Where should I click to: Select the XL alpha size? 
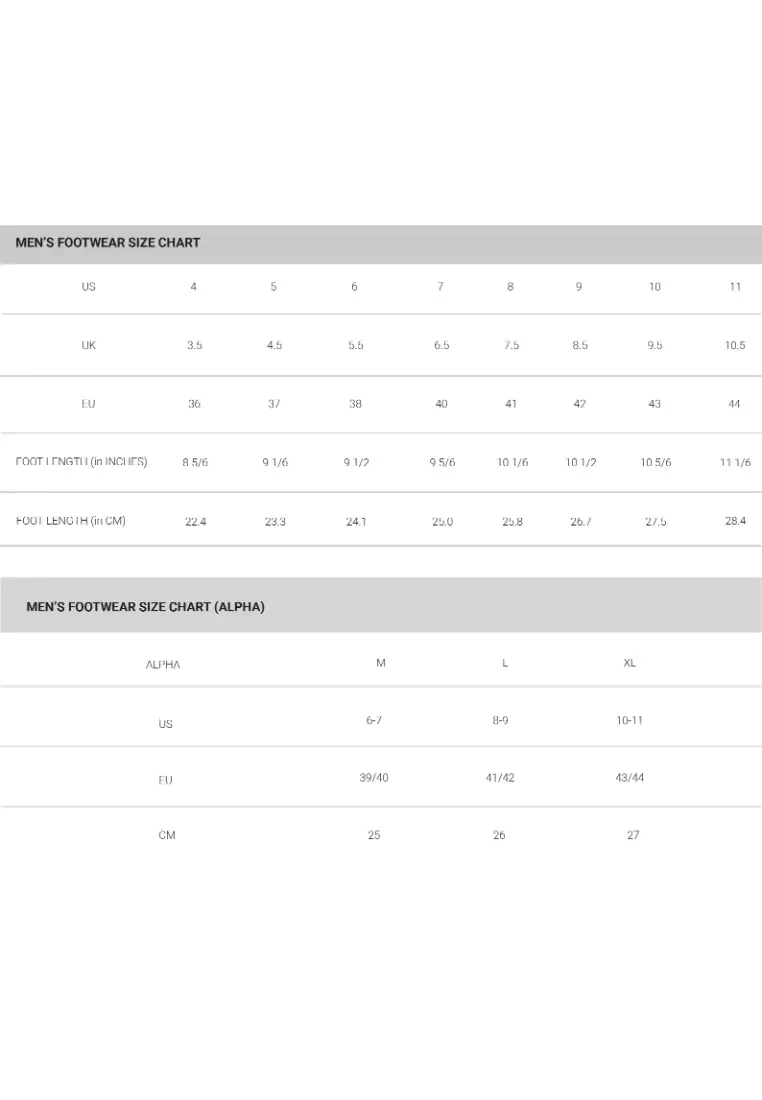(630, 663)
